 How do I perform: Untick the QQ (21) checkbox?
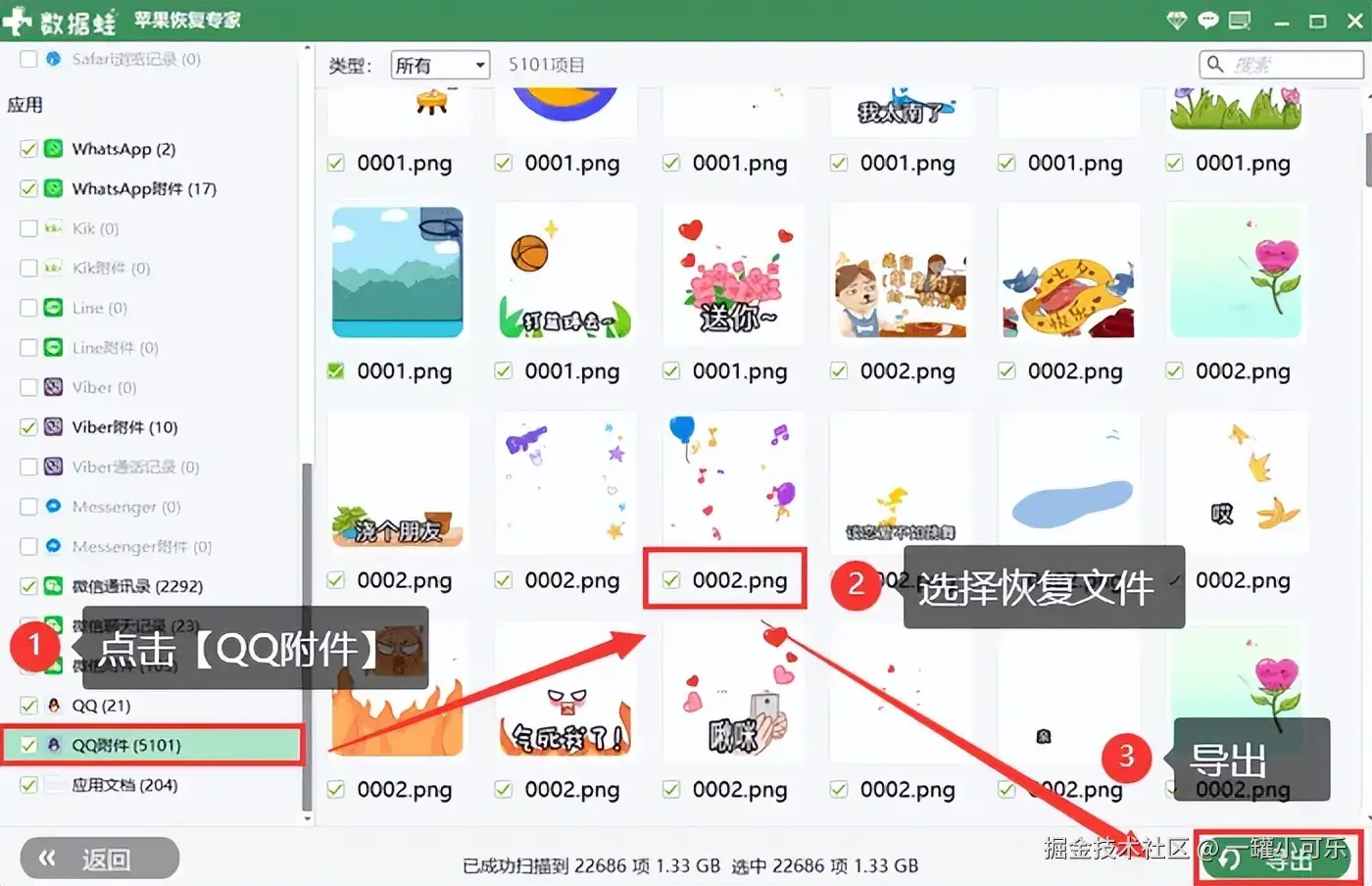pos(28,706)
